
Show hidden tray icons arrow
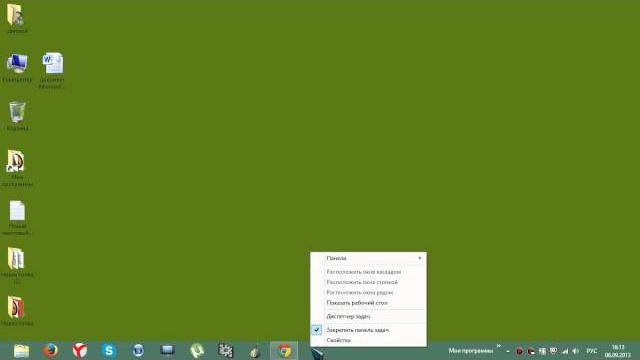[508, 351]
